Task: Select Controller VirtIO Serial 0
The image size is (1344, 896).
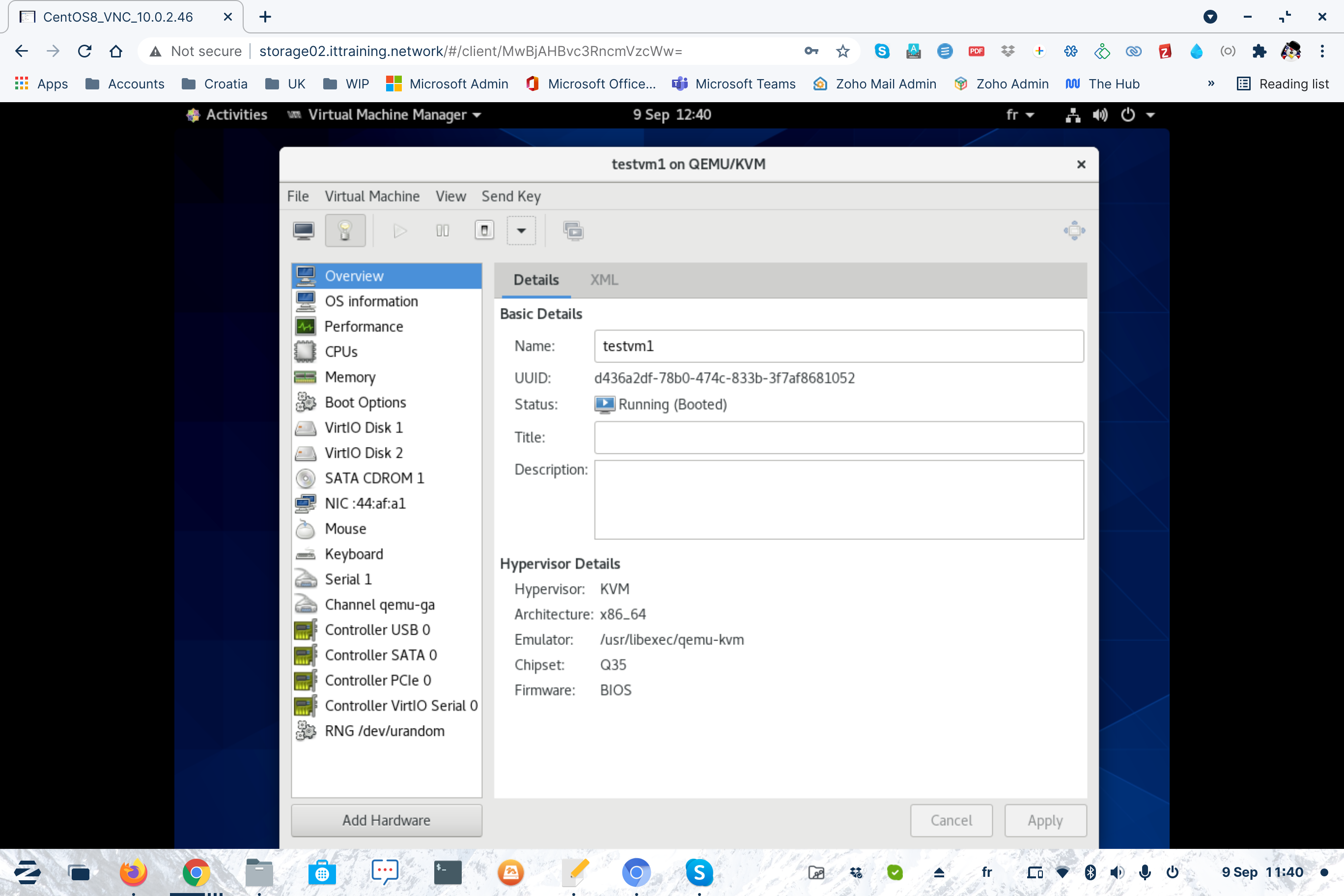Action: point(387,706)
